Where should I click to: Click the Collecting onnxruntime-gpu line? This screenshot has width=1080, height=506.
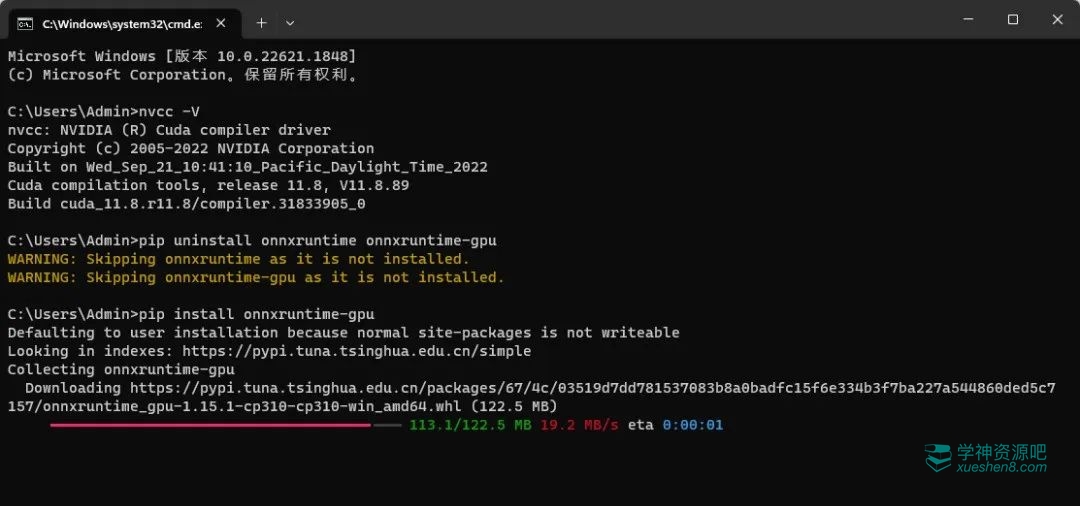(121, 369)
